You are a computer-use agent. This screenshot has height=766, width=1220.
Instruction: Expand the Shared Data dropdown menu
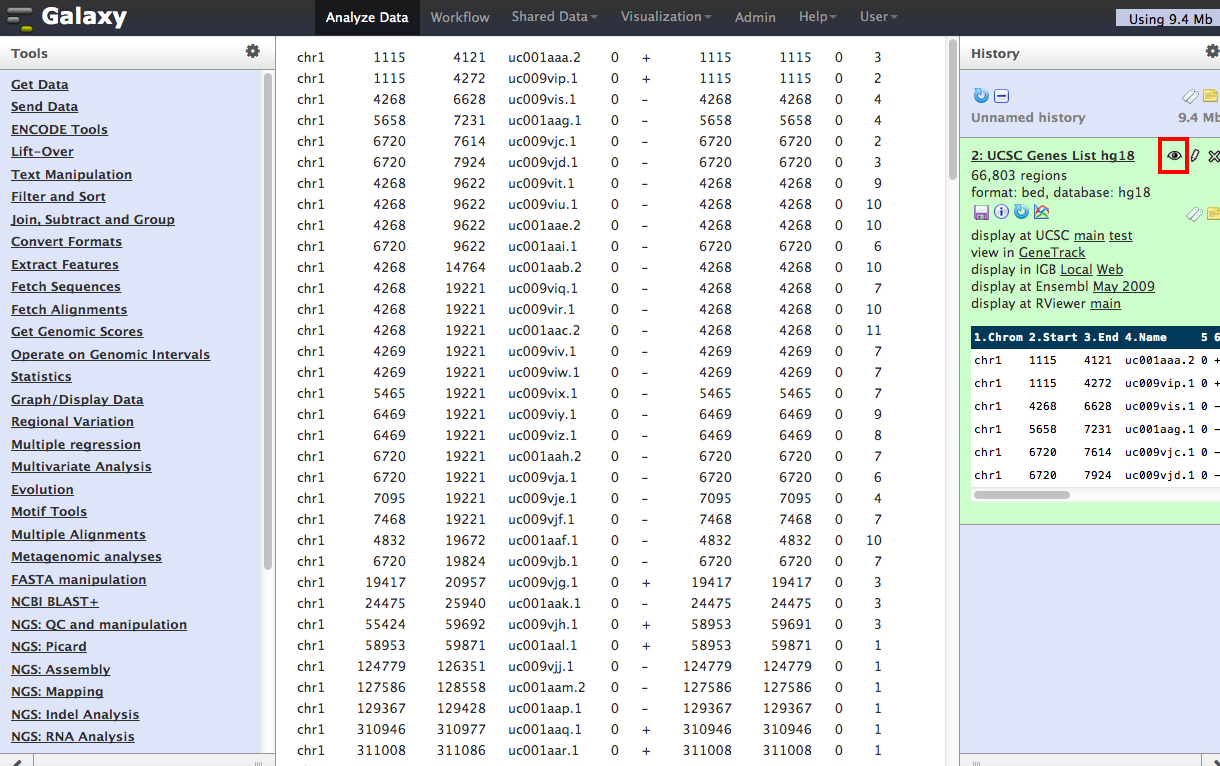554,17
